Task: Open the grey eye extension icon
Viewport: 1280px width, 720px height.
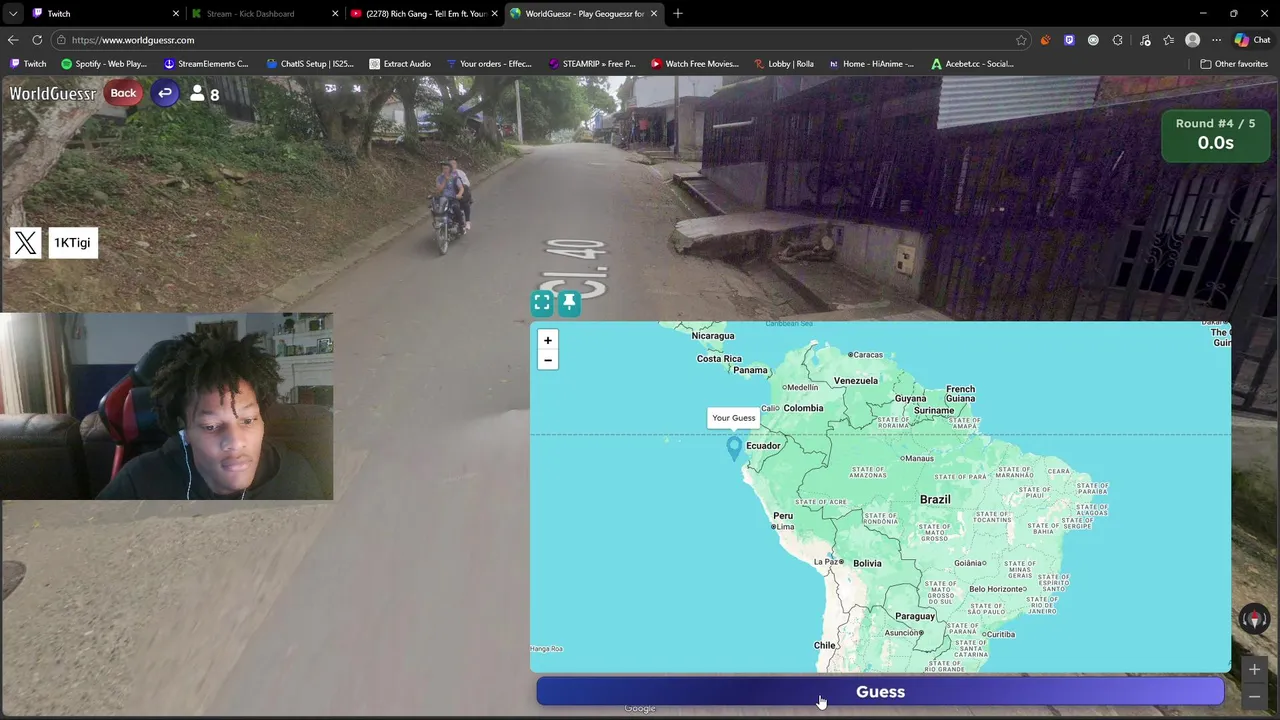Action: [1093, 40]
